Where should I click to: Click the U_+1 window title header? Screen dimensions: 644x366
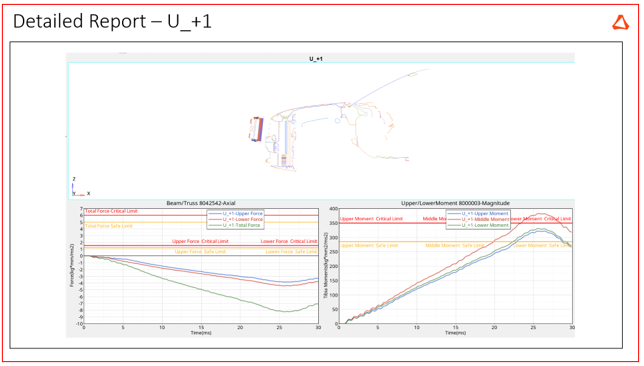pos(316,59)
